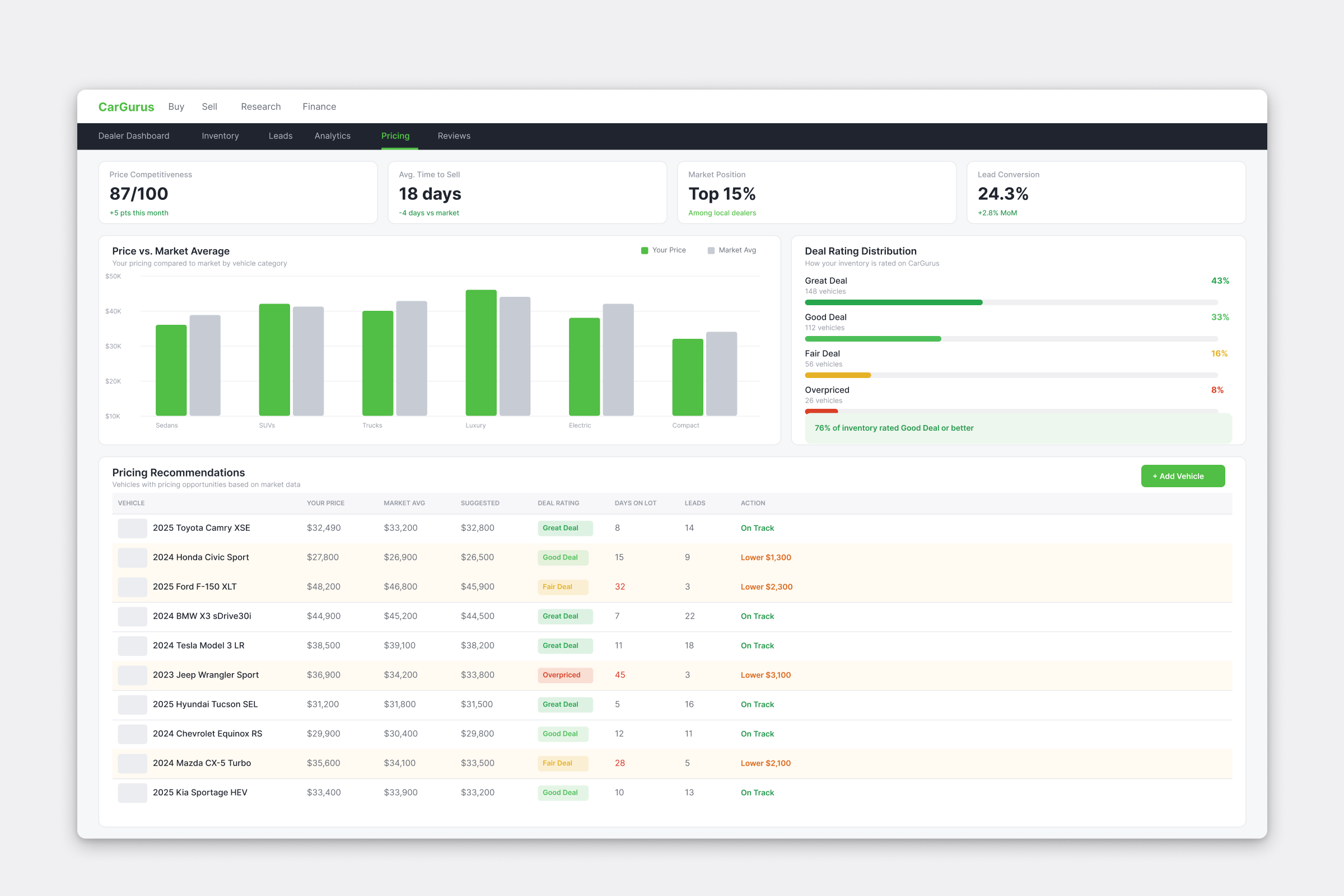Click the Market Position Top 15% card

[x=816, y=193]
